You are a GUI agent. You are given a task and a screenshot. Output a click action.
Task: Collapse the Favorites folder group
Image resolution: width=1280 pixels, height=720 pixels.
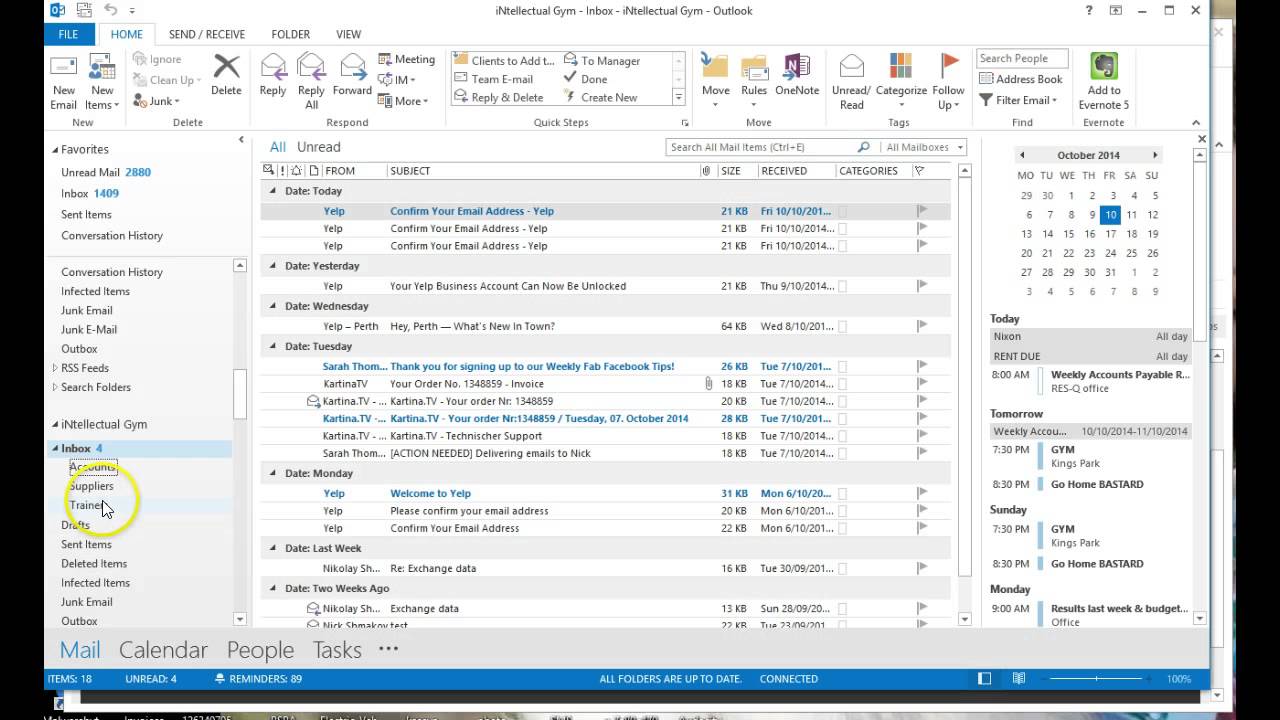(x=55, y=150)
